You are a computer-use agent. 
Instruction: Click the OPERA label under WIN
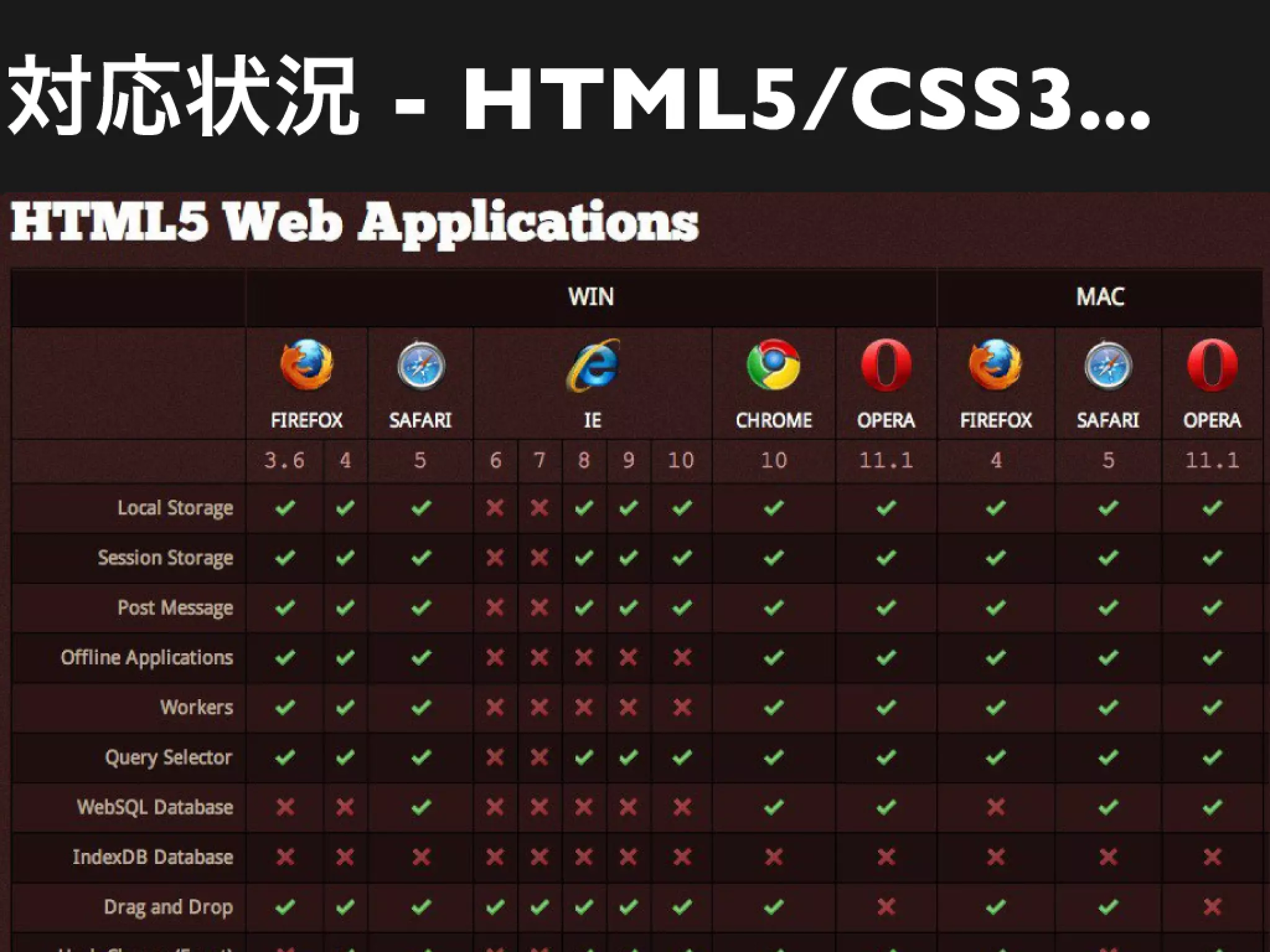(886, 420)
